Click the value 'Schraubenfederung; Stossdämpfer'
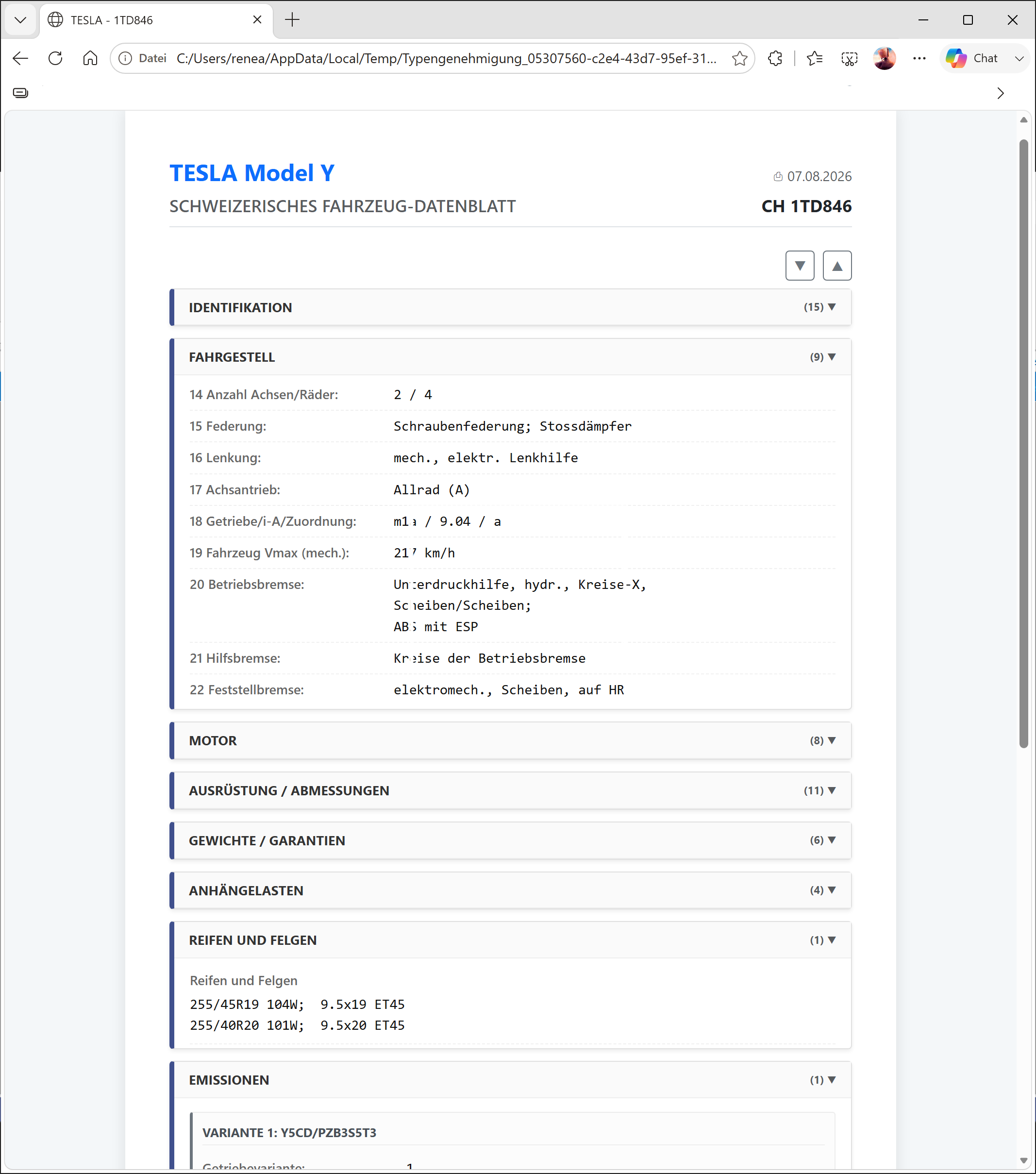The height and width of the screenshot is (1174, 1036). (512, 426)
